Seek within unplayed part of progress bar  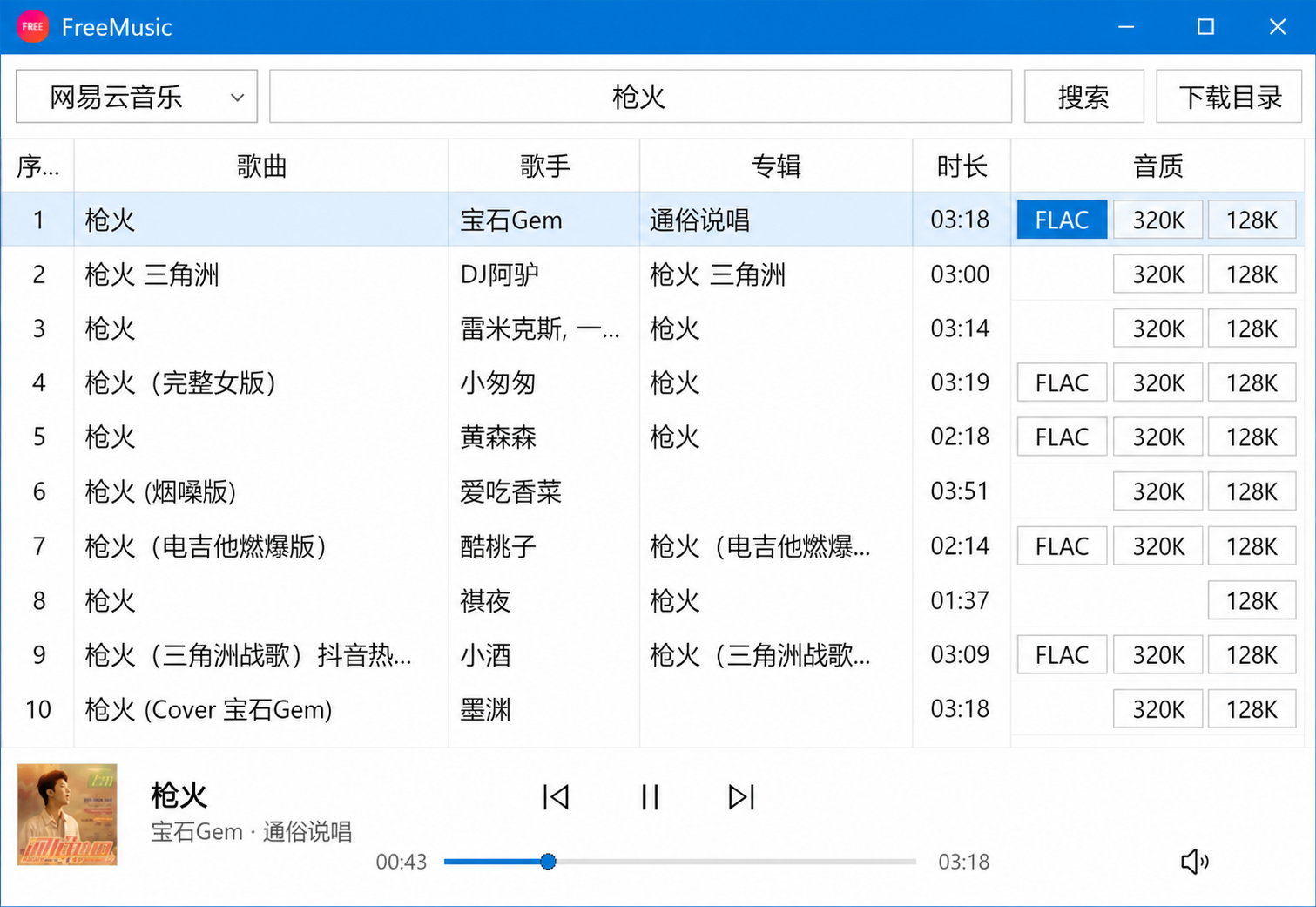pyautogui.click(x=736, y=862)
